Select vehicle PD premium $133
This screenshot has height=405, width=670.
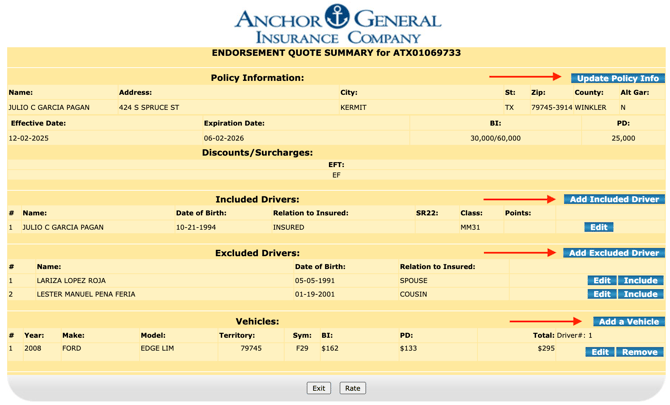pos(408,348)
